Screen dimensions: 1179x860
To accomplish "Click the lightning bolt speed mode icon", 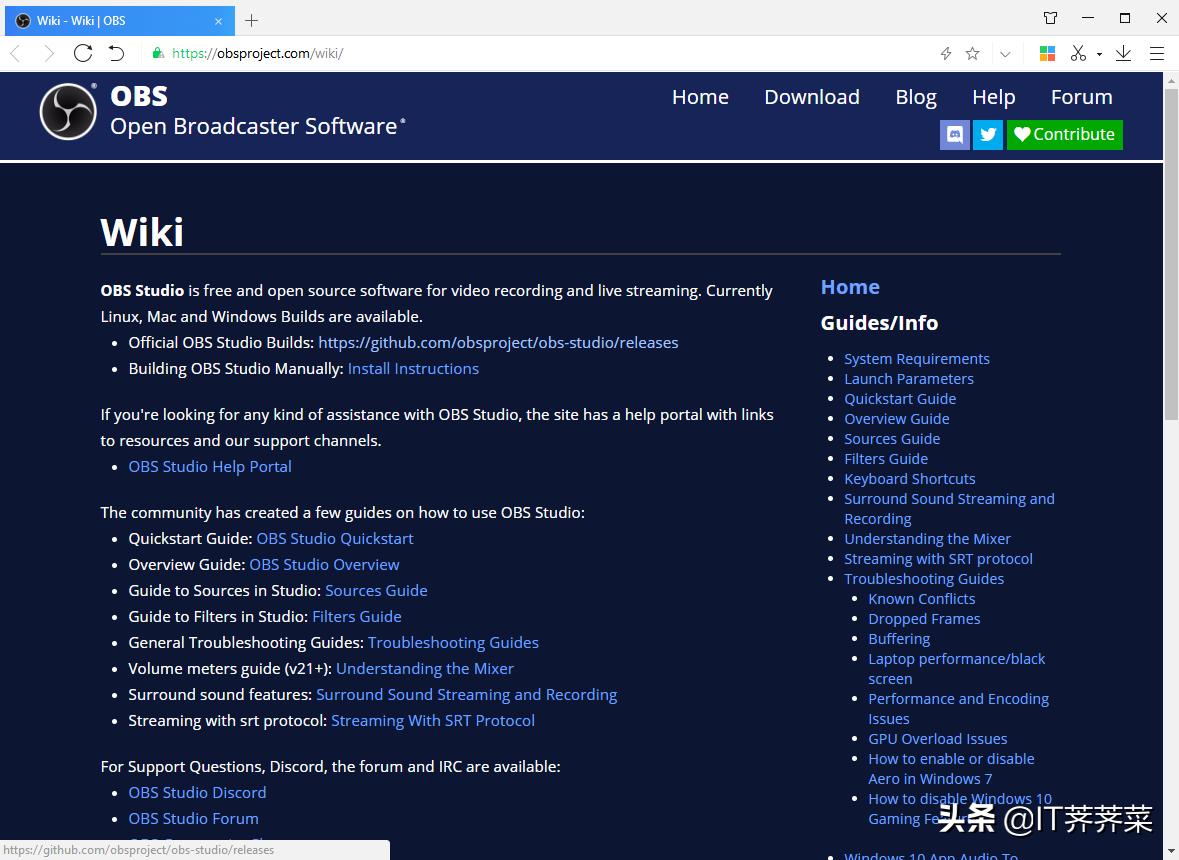I will [x=945, y=54].
